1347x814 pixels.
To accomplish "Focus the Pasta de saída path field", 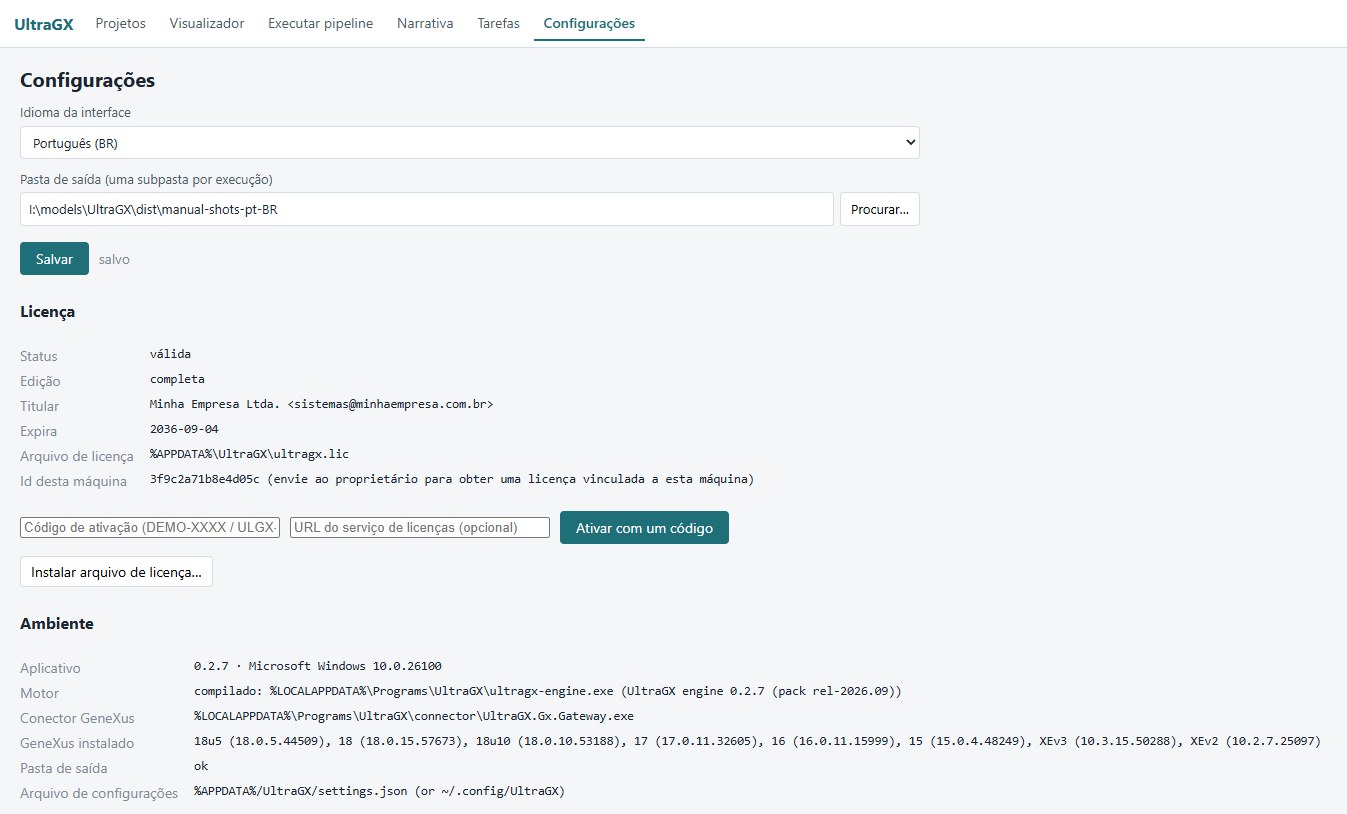I will point(427,209).
